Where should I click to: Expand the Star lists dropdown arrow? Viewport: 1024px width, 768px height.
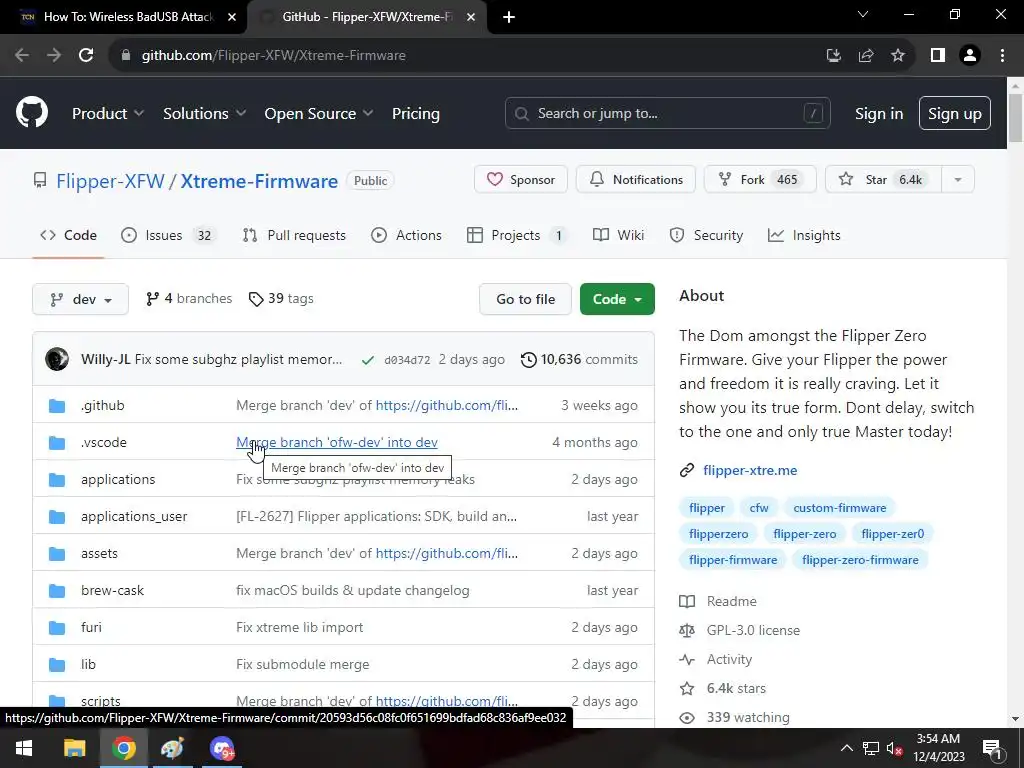coord(958,180)
